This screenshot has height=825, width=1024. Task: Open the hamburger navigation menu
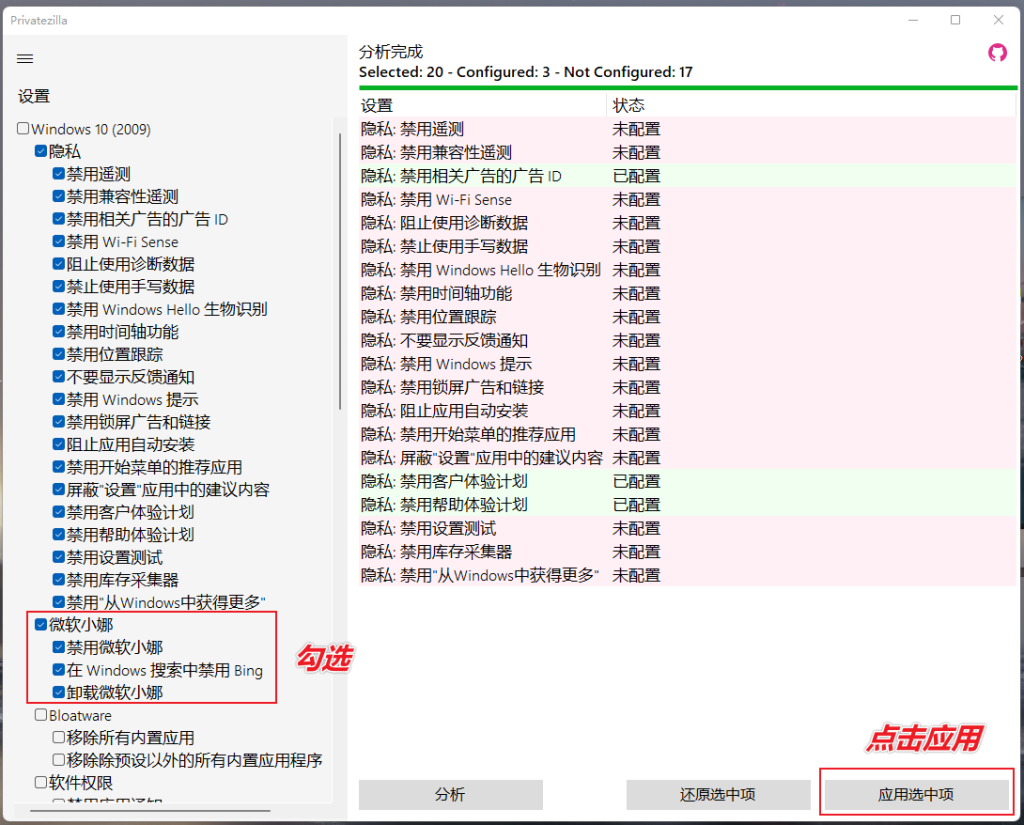(x=24, y=58)
